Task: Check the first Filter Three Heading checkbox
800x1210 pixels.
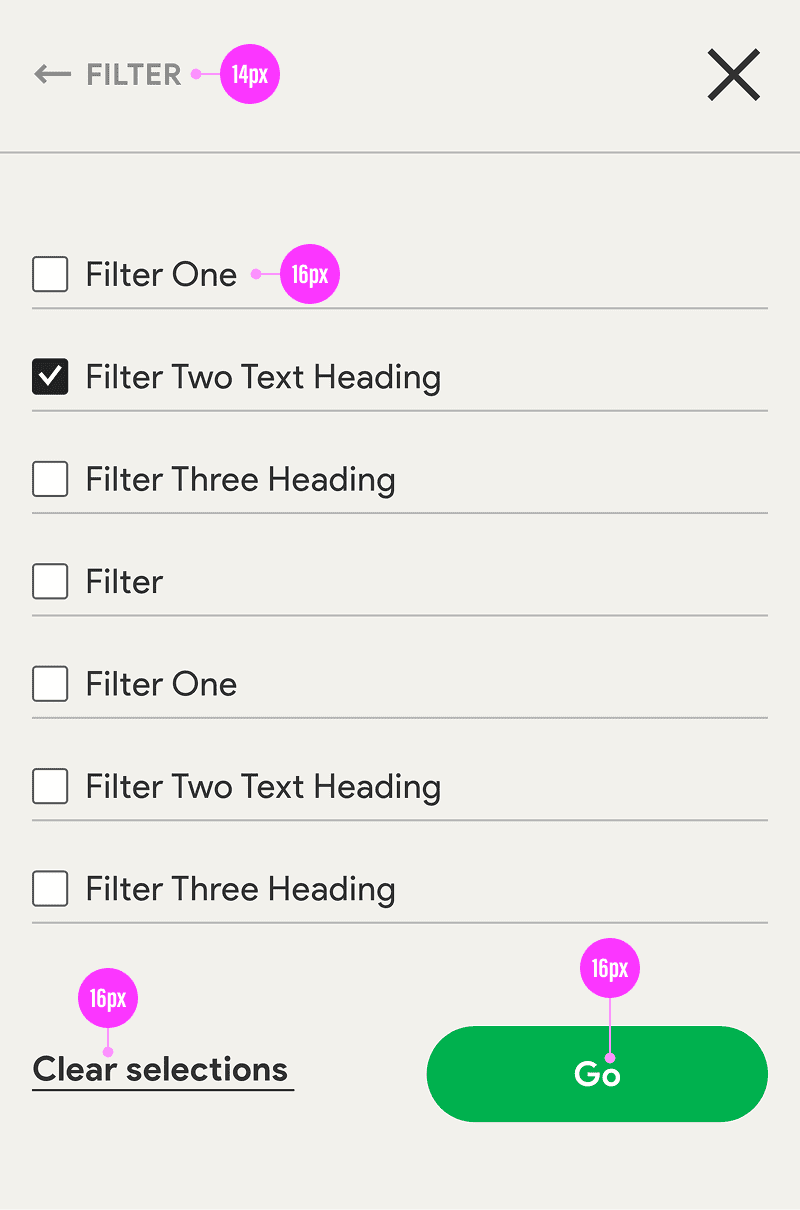Action: tap(50, 479)
